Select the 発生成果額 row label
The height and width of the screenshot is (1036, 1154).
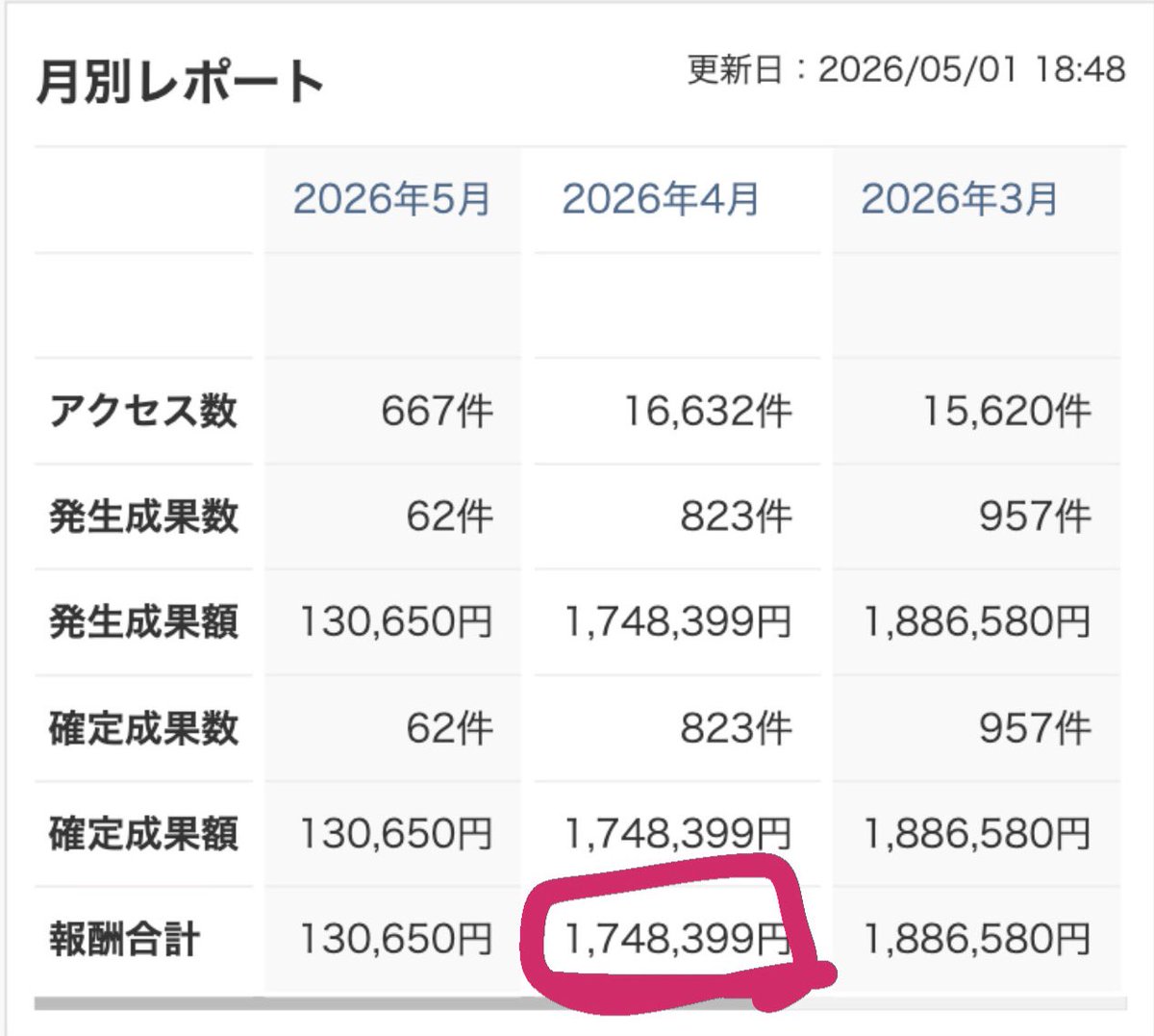143,622
